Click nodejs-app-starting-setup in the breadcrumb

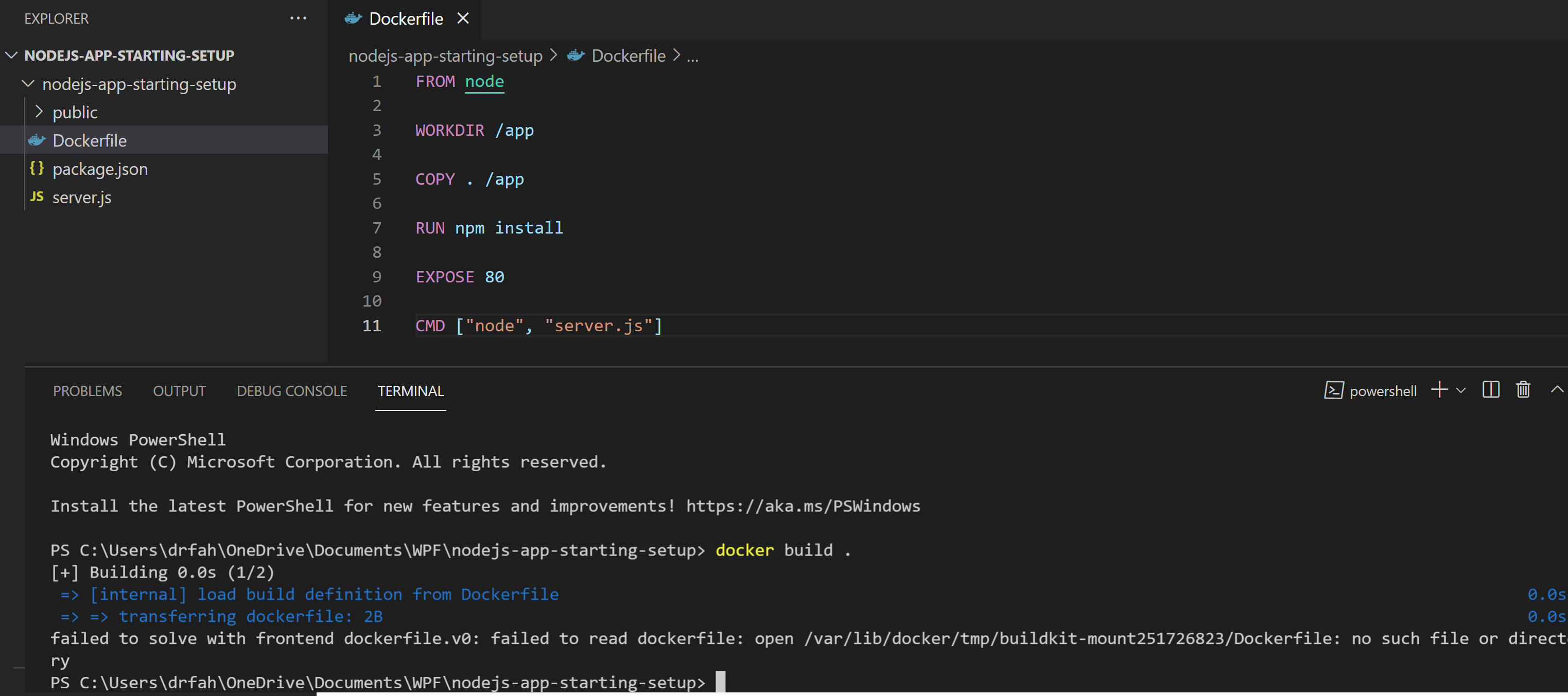click(x=445, y=56)
